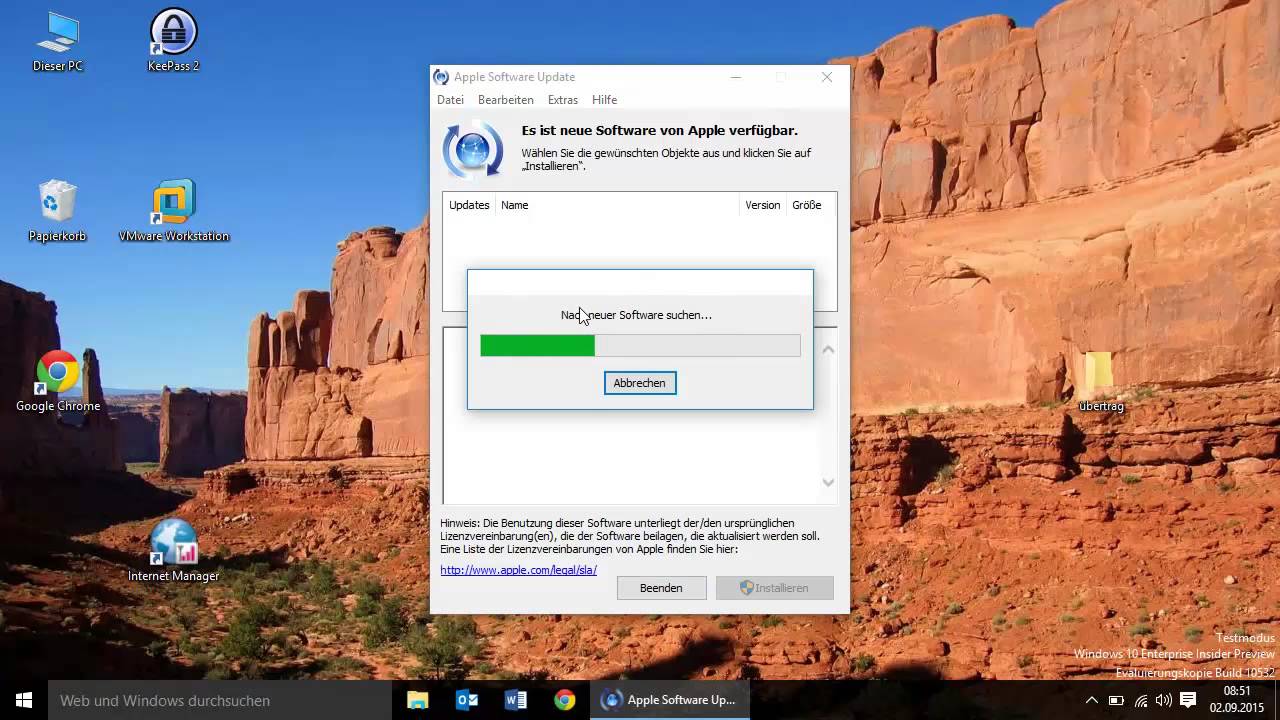1280x720 pixels.
Task: Open Outlook from taskbar
Action: click(467, 700)
